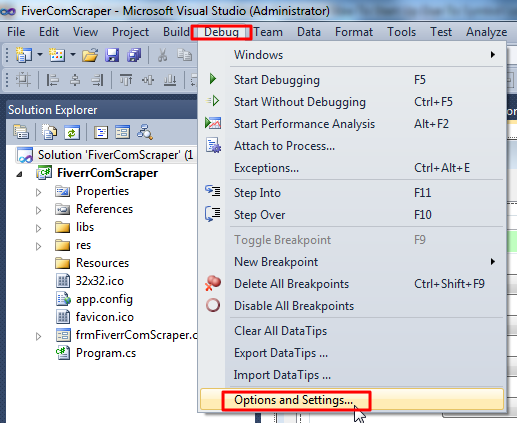This screenshot has height=423, width=517.
Task: Click the View Code icon in Solution Explorer
Action: pos(101,132)
